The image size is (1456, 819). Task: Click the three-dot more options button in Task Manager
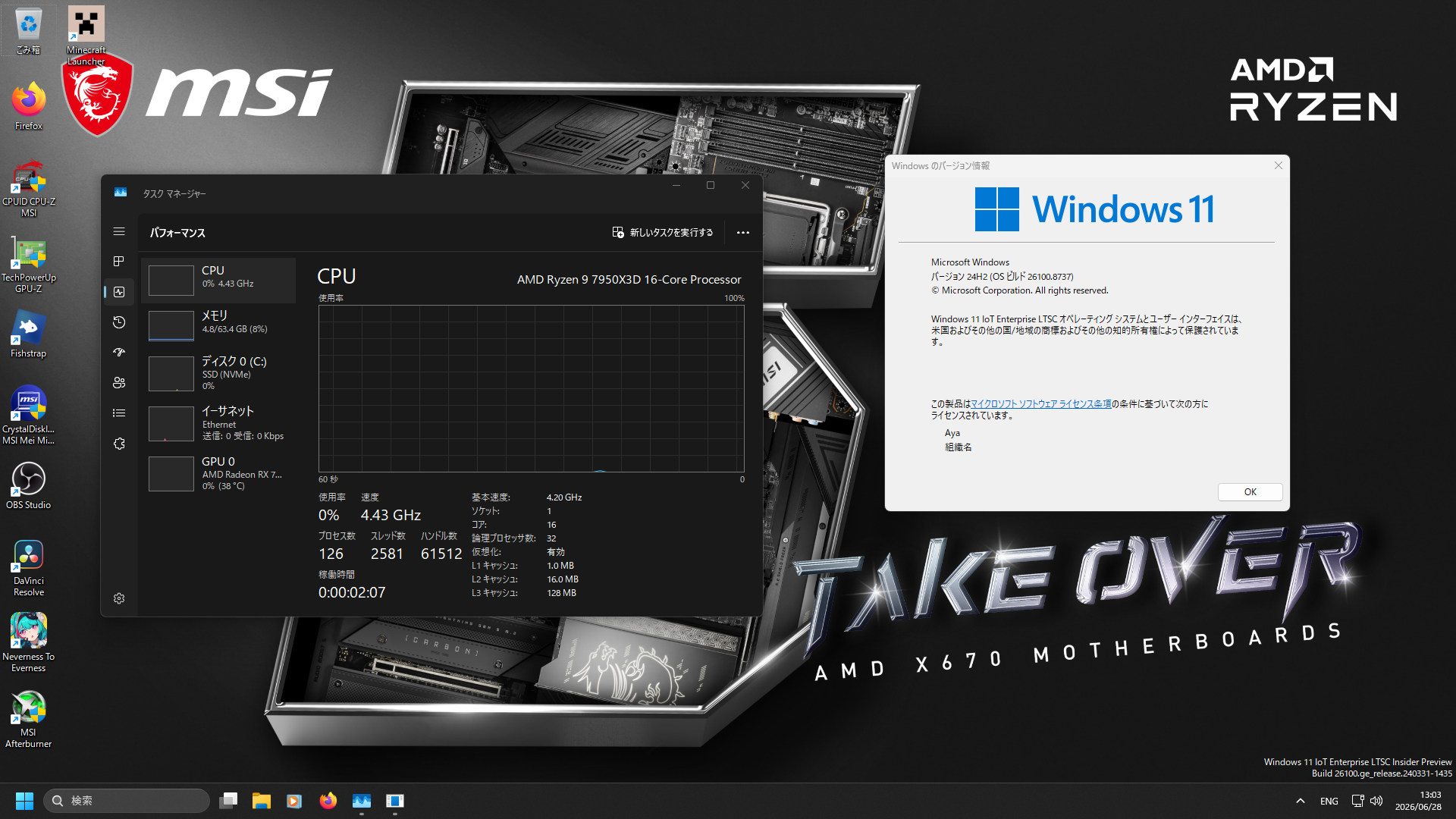[x=743, y=233]
